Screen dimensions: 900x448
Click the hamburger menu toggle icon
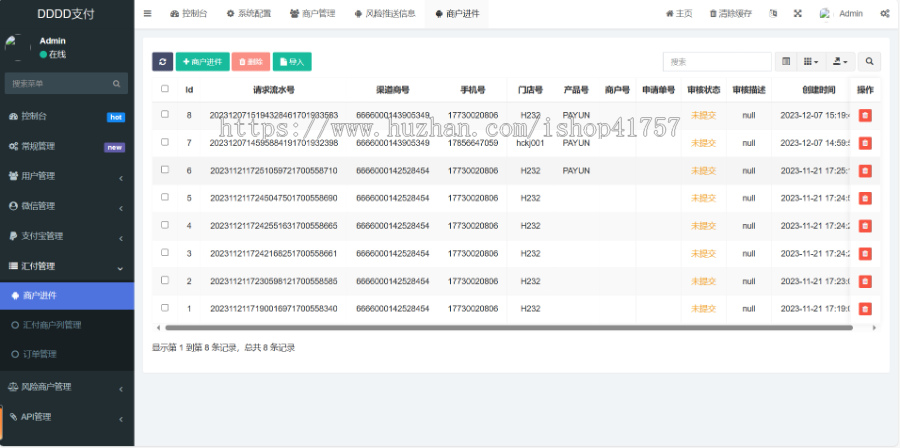click(x=148, y=14)
